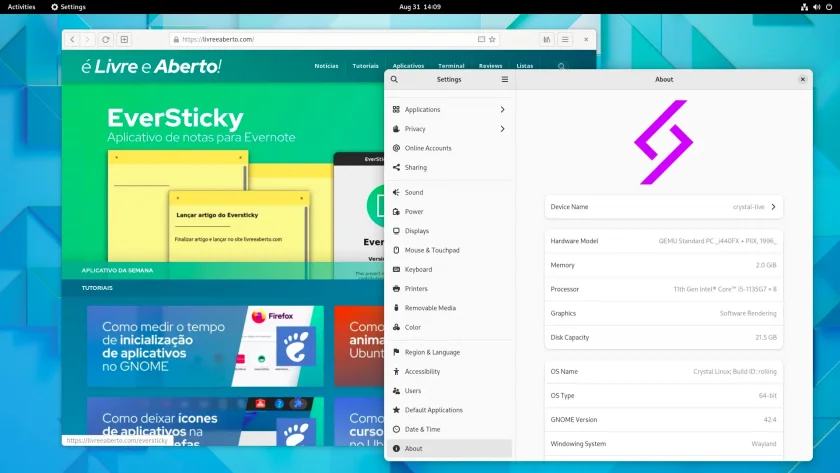The height and width of the screenshot is (473, 840).
Task: Open the Settings hamburger menu
Action: coord(505,79)
